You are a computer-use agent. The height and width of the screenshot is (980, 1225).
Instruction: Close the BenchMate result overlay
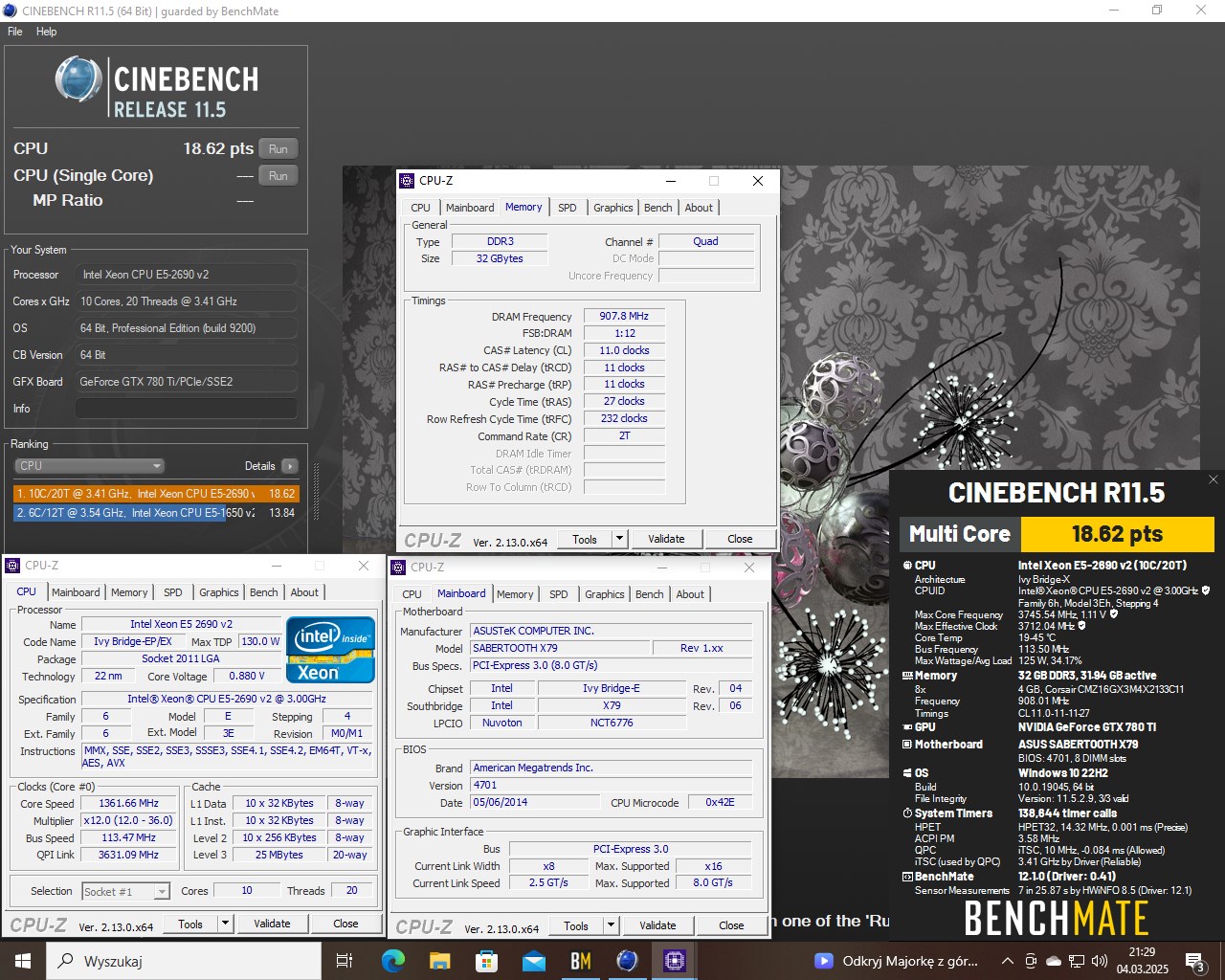point(1214,480)
